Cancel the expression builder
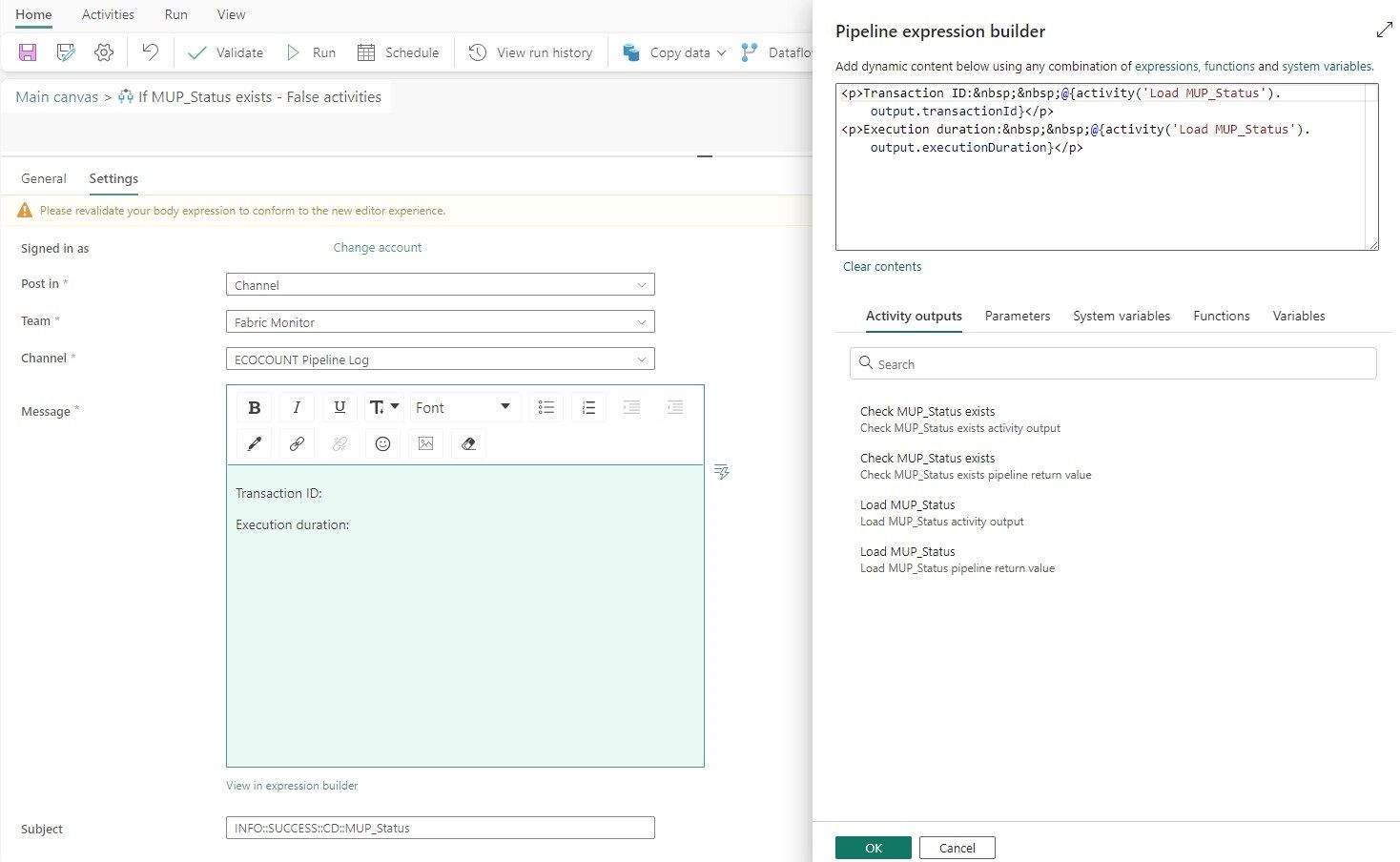Image resolution: width=1400 pixels, height=862 pixels. [x=957, y=848]
